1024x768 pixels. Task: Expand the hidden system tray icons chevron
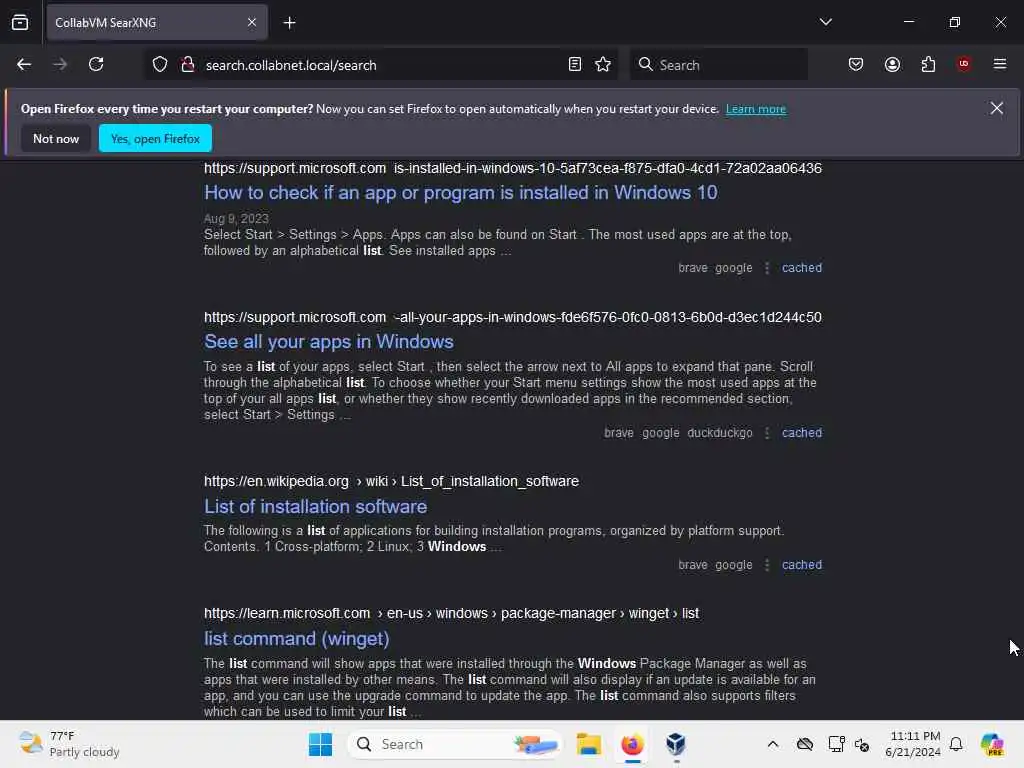(773, 744)
